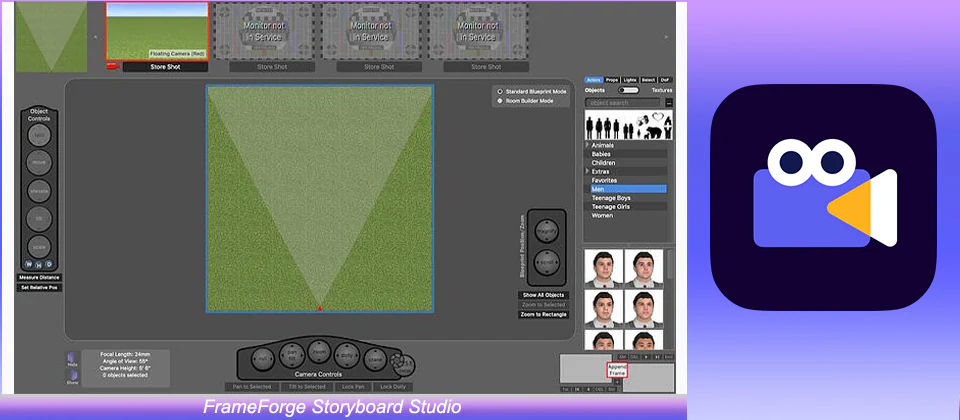The height and width of the screenshot is (420, 960).
Task: Click the Zoom to Selected button
Action: 543,304
